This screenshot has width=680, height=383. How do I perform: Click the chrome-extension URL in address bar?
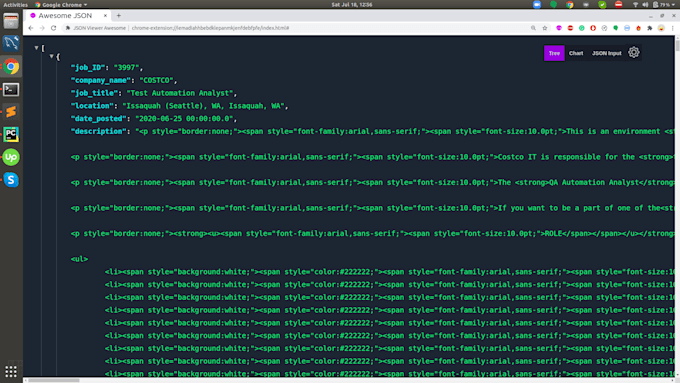[x=210, y=28]
